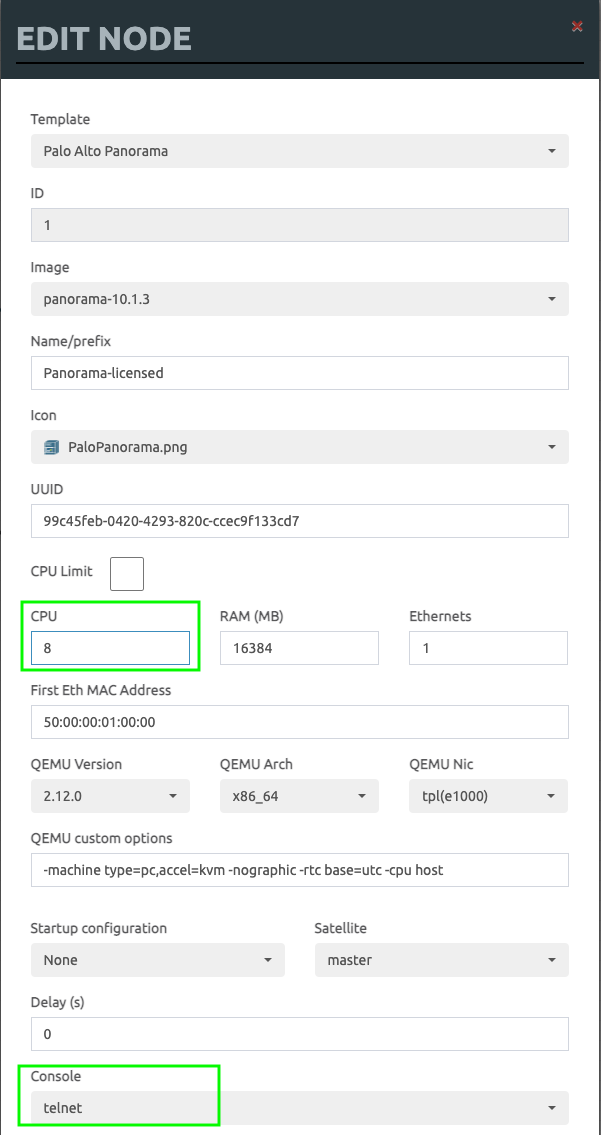Open the Console dropdown showing telnet
The image size is (601, 1135).
[x=300, y=1107]
